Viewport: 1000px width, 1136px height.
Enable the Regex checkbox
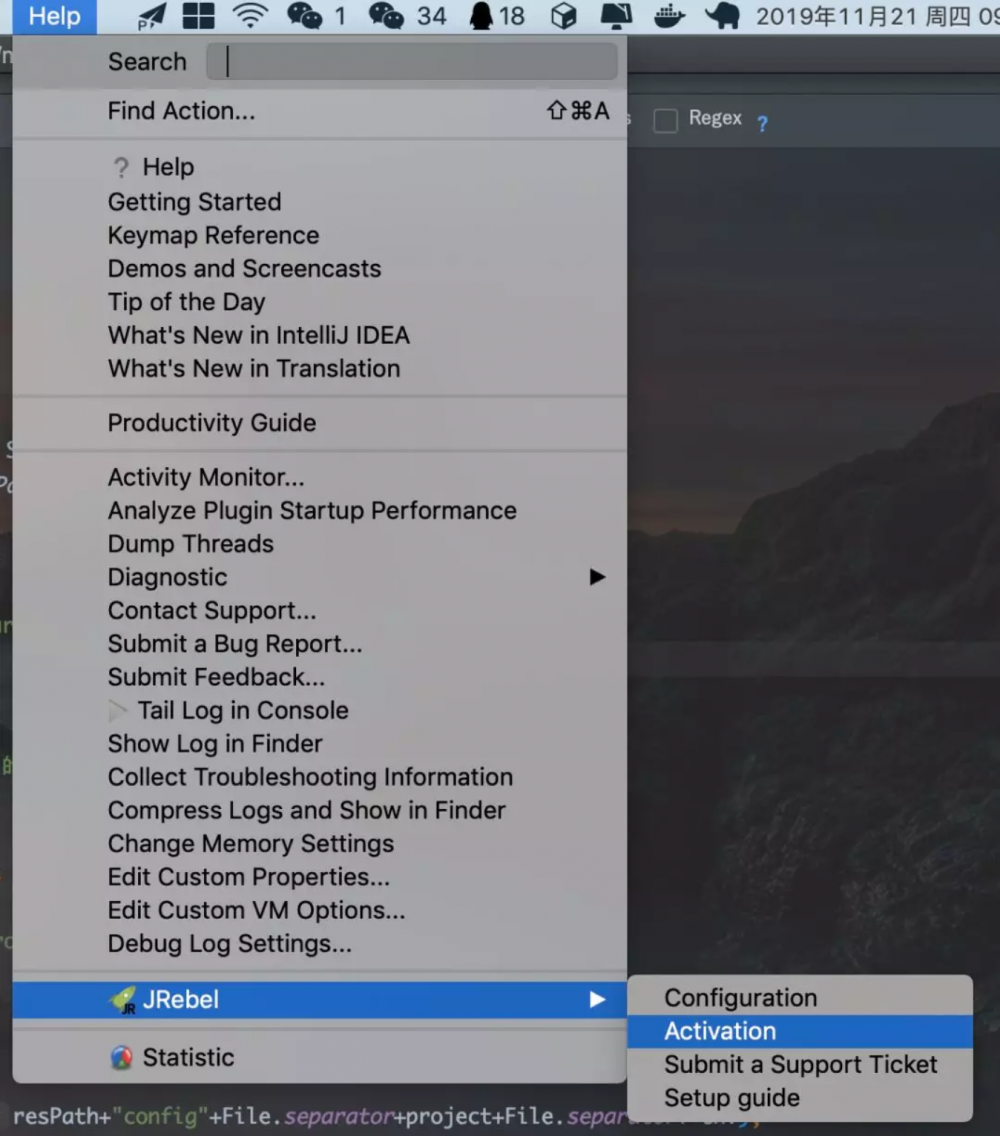point(665,120)
